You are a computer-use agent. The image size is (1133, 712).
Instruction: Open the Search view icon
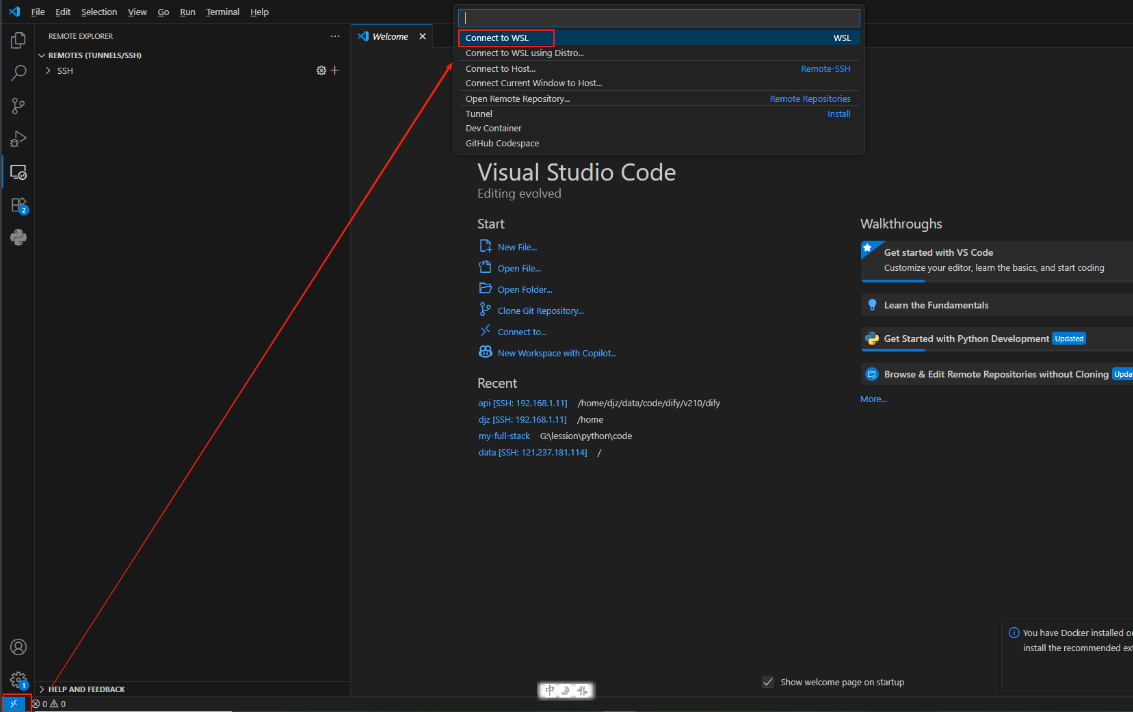18,73
